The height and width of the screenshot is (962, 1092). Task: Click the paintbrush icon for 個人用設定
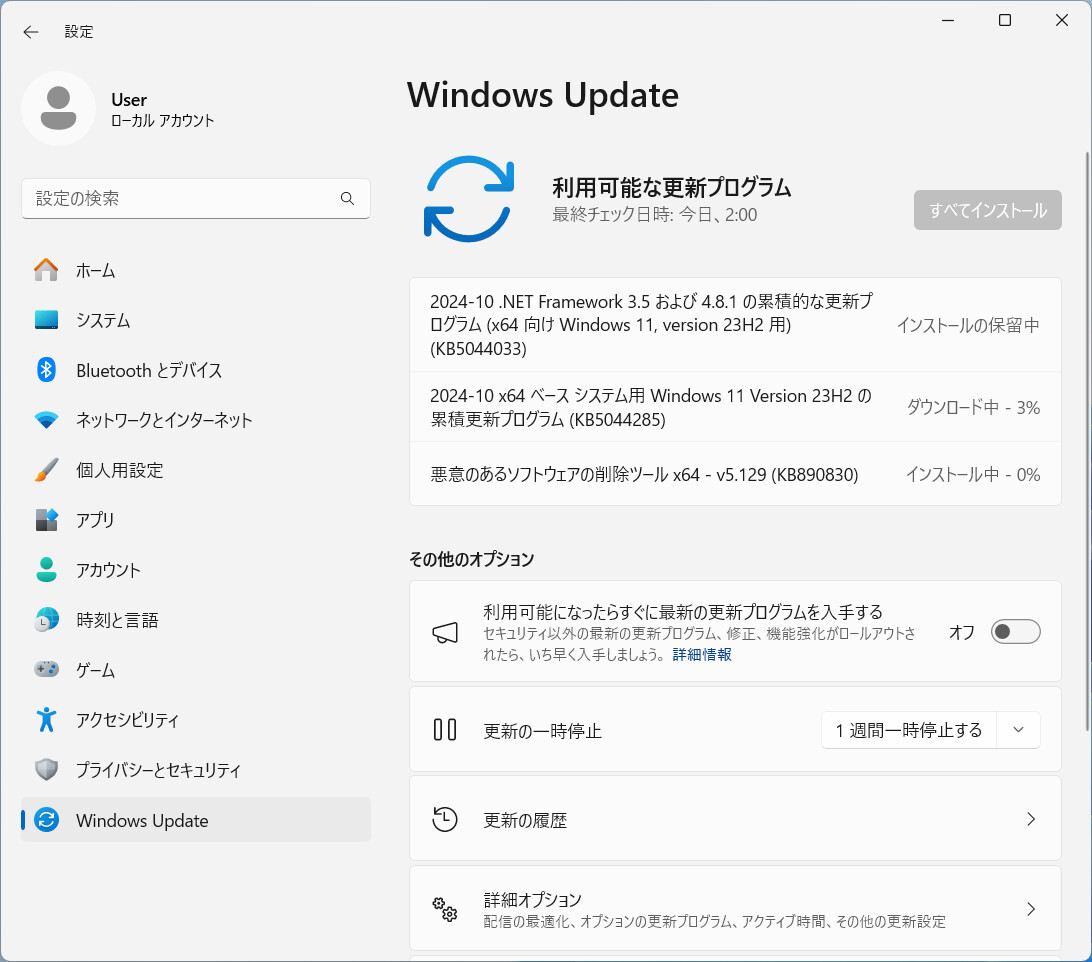point(46,470)
